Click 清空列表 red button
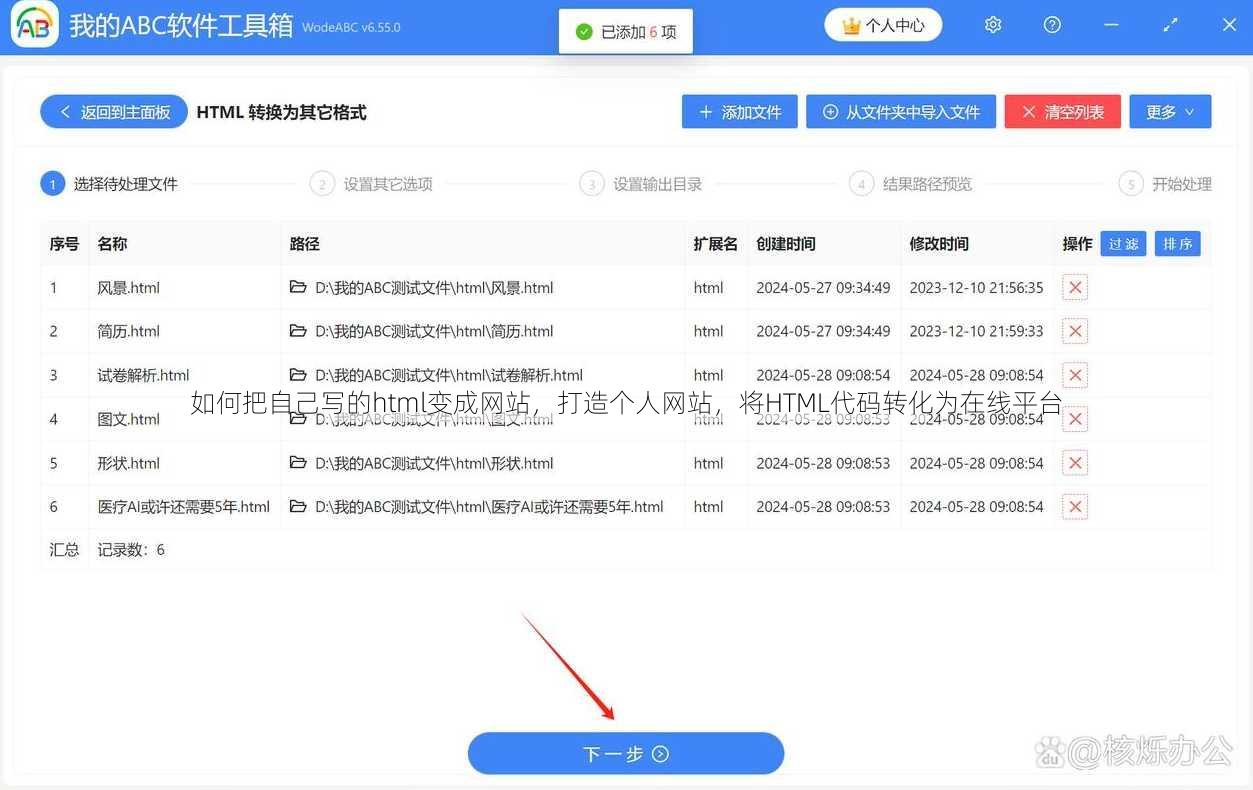 pyautogui.click(x=1063, y=112)
